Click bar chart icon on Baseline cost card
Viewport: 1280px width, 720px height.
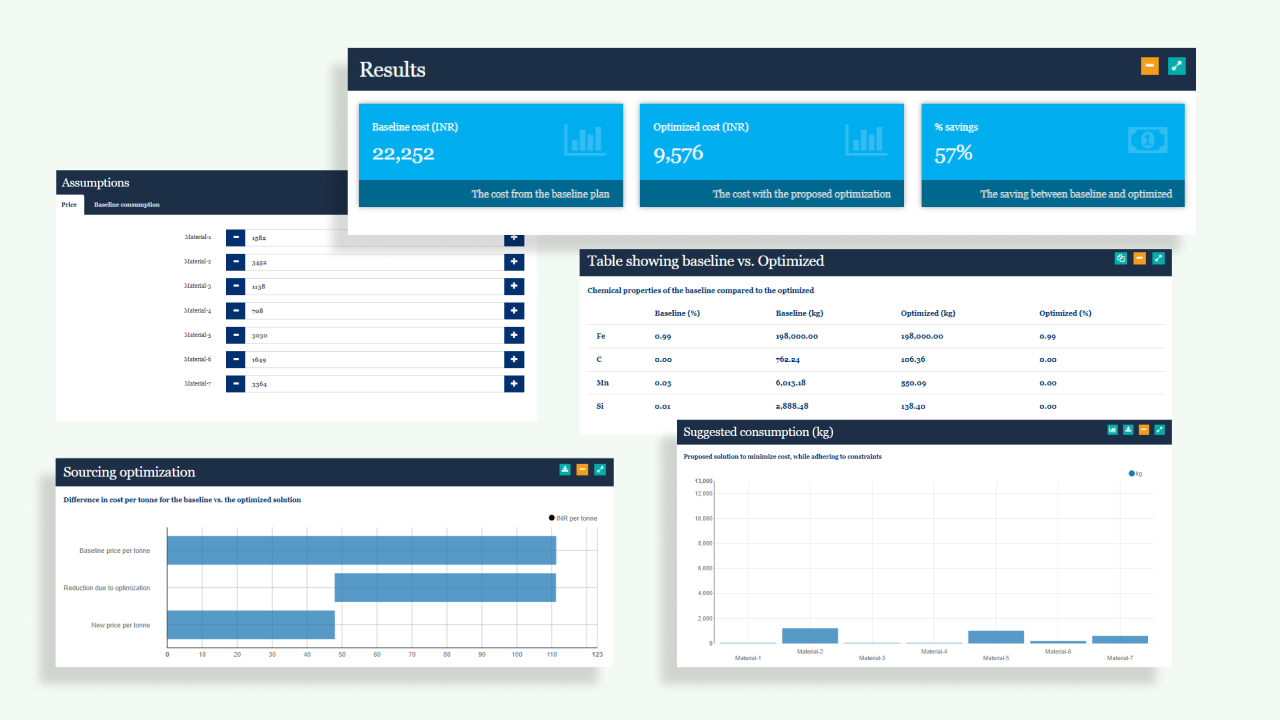[x=584, y=139]
